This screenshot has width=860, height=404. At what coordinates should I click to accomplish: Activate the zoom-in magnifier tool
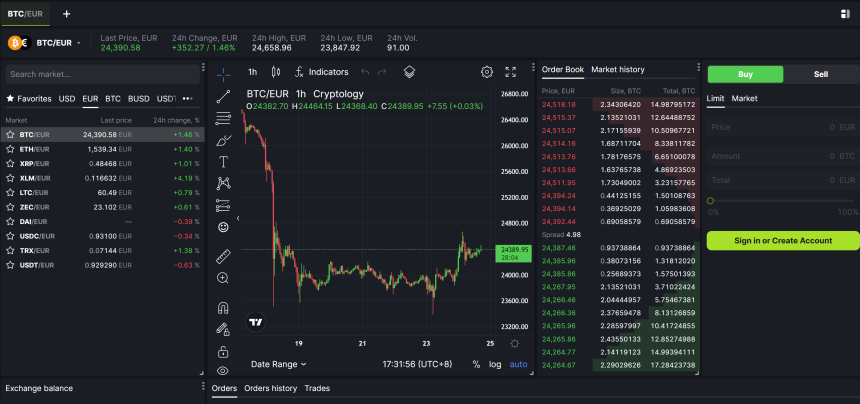[223, 278]
